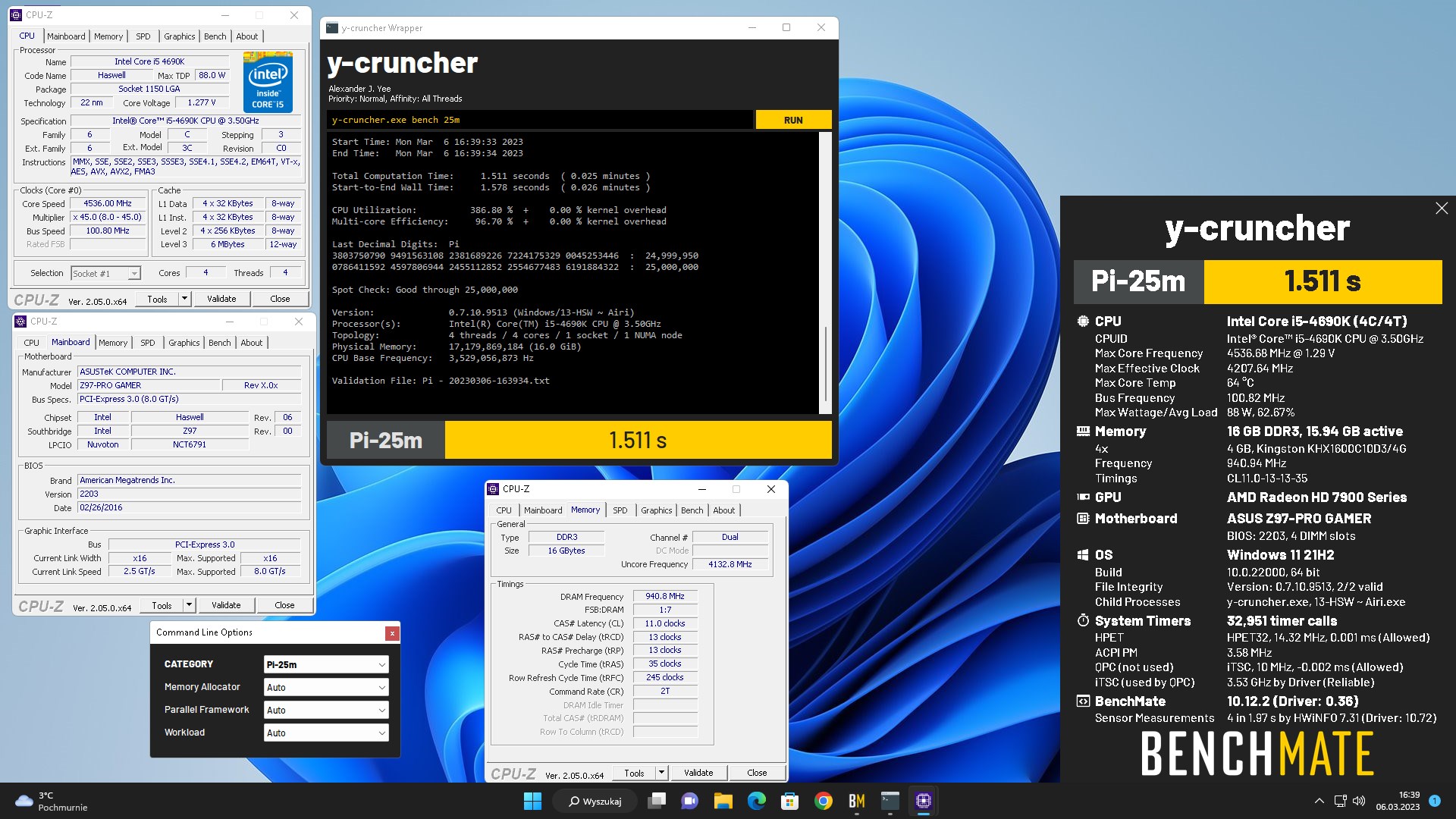Click y-cruncher Wrapper title bar icon
Viewport: 1456px width, 819px height.
[x=332, y=28]
